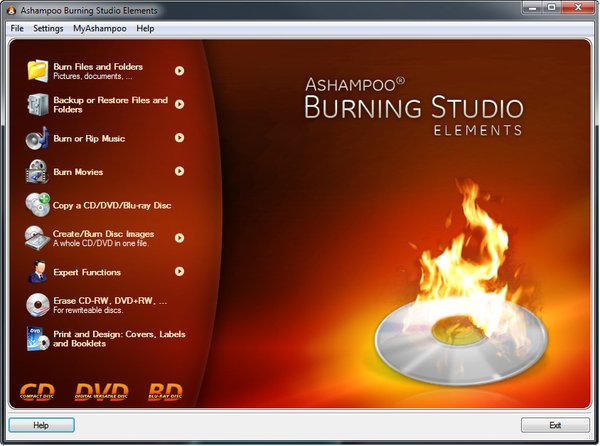This screenshot has width=600, height=446.
Task: Select Create/Burn Disc Images text
Action: pyautogui.click(x=103, y=234)
